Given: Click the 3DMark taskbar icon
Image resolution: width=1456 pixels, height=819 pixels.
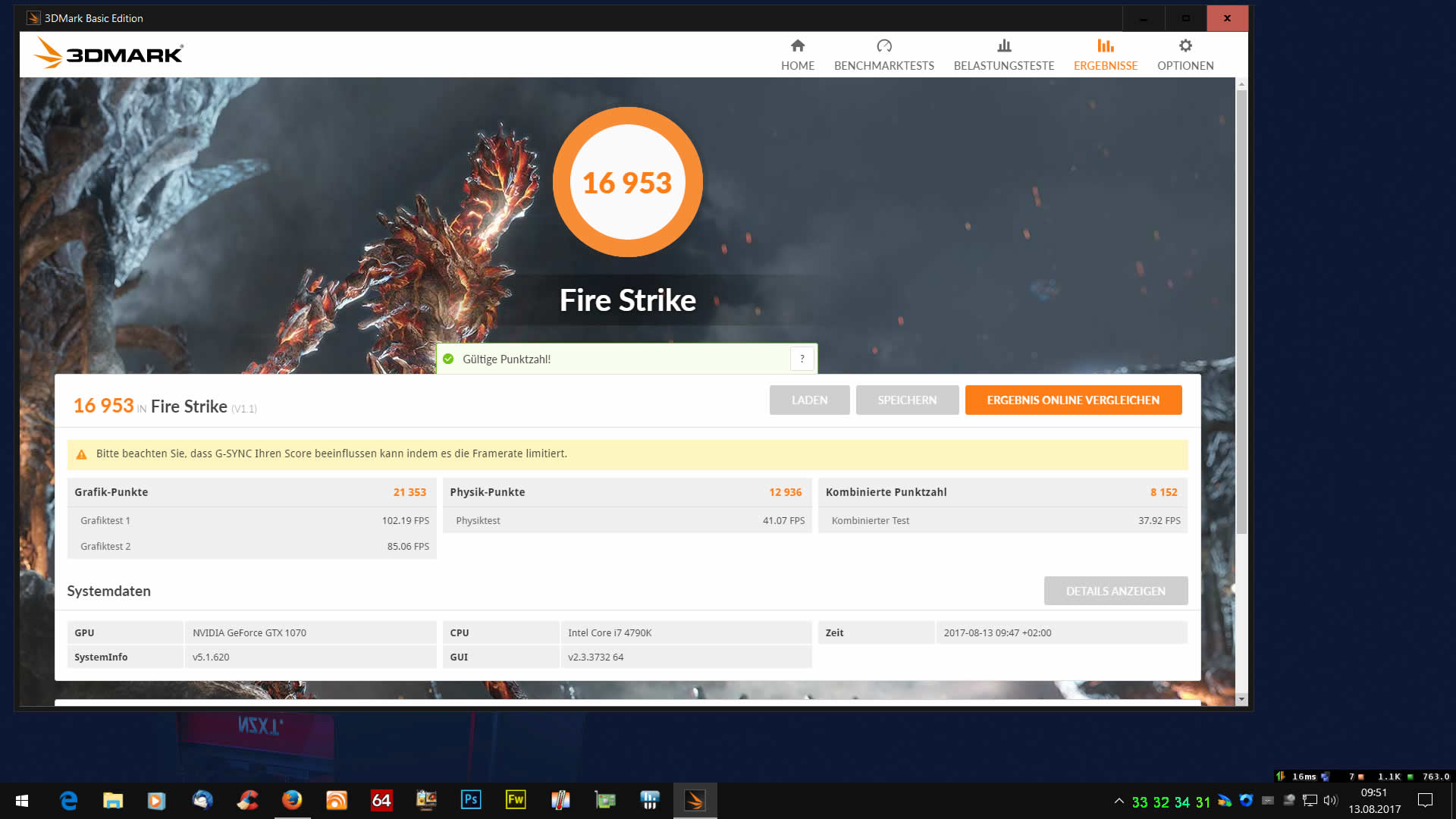Looking at the screenshot, I should (695, 800).
